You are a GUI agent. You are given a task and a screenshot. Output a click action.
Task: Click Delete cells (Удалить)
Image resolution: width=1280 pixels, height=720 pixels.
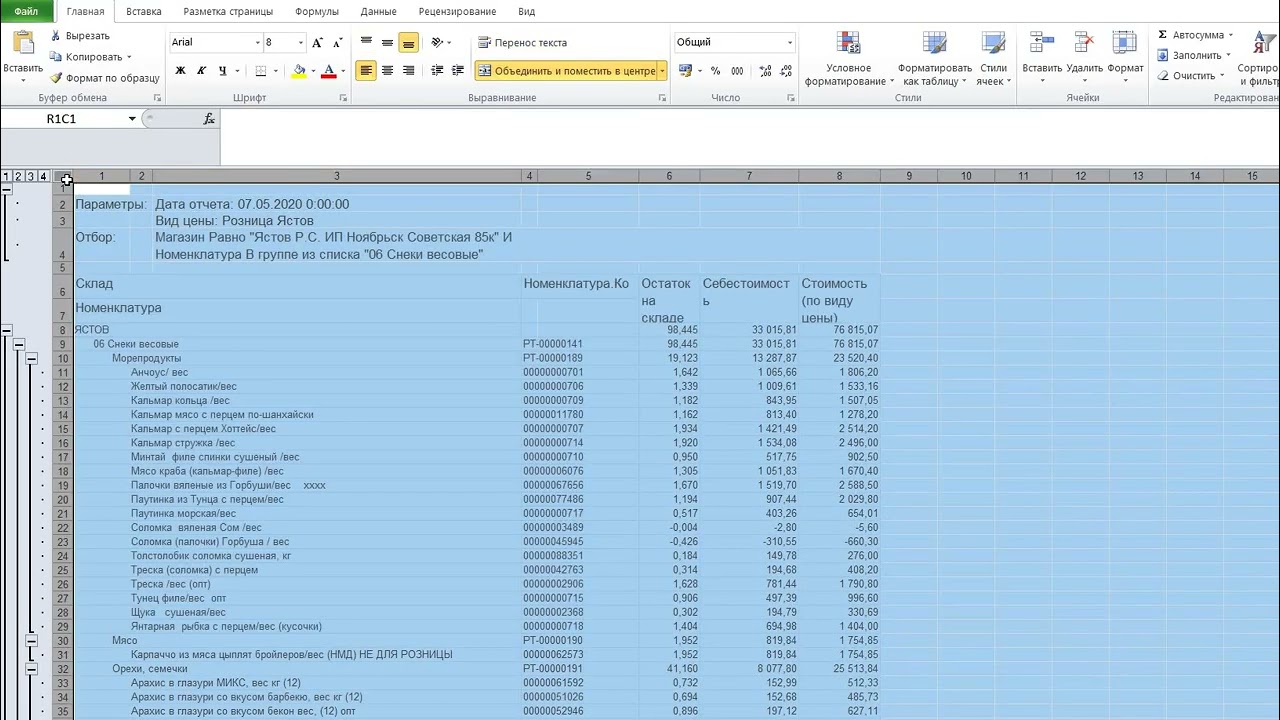[x=1084, y=59]
